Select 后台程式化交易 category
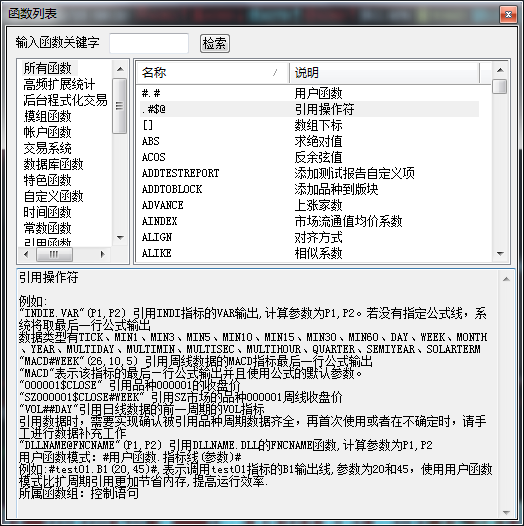 coord(65,100)
